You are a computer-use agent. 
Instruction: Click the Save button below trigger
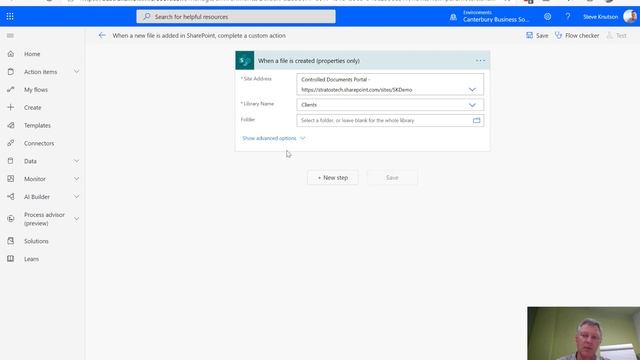392,178
